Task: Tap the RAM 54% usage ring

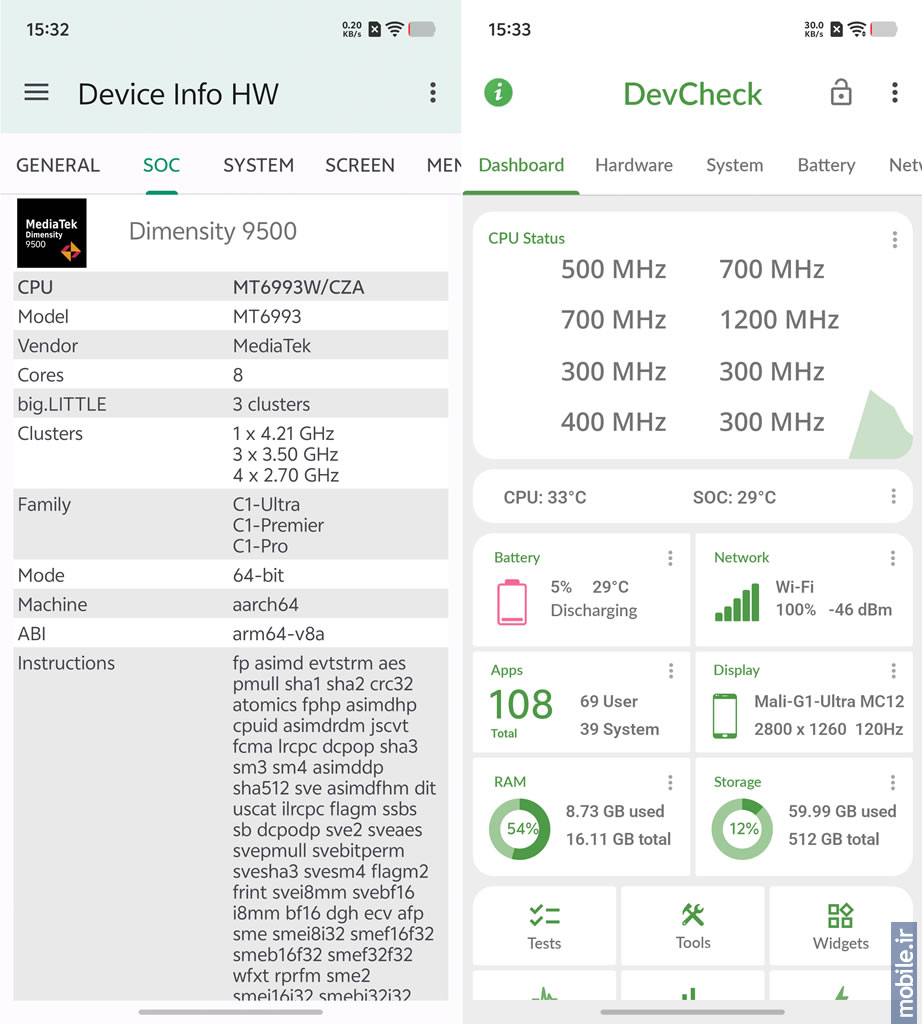Action: coord(519,828)
